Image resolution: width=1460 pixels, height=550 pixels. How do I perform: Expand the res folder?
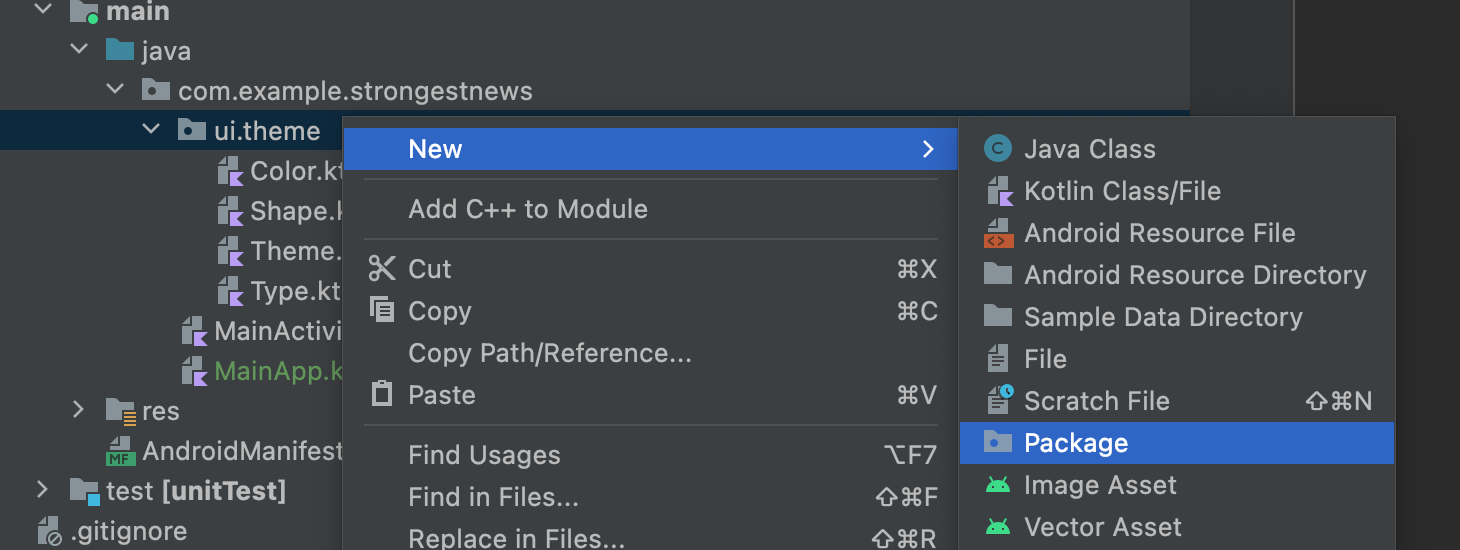pyautogui.click(x=79, y=410)
